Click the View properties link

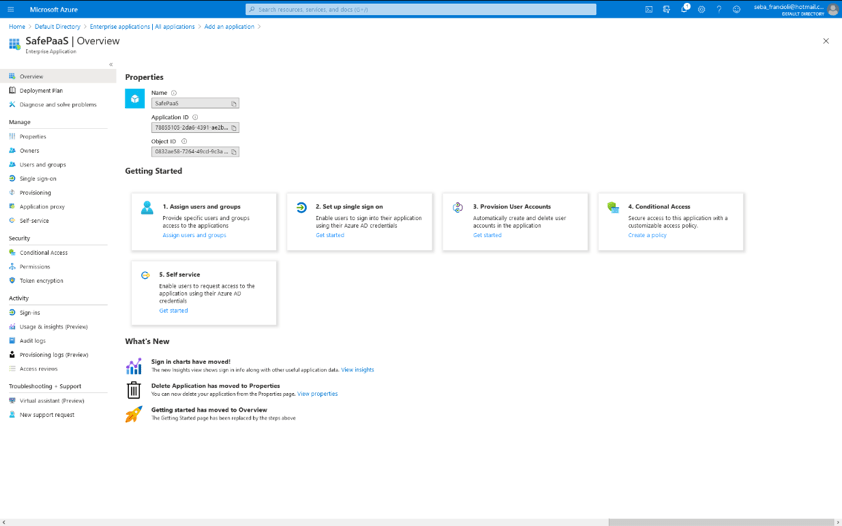tap(317, 394)
